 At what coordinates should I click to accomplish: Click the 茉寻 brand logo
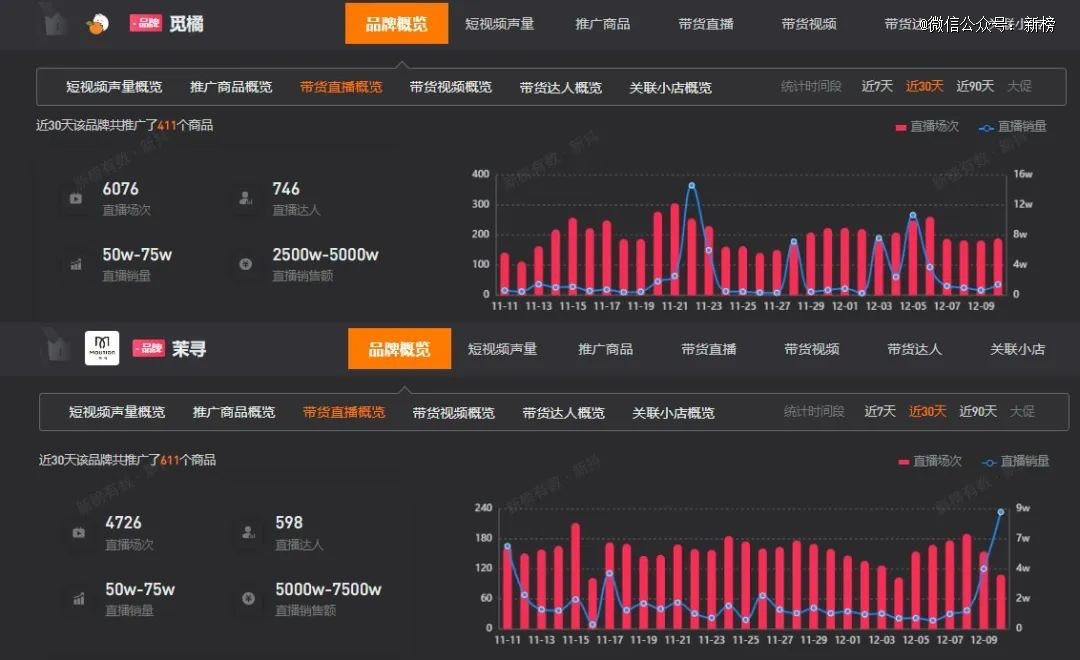(x=104, y=347)
